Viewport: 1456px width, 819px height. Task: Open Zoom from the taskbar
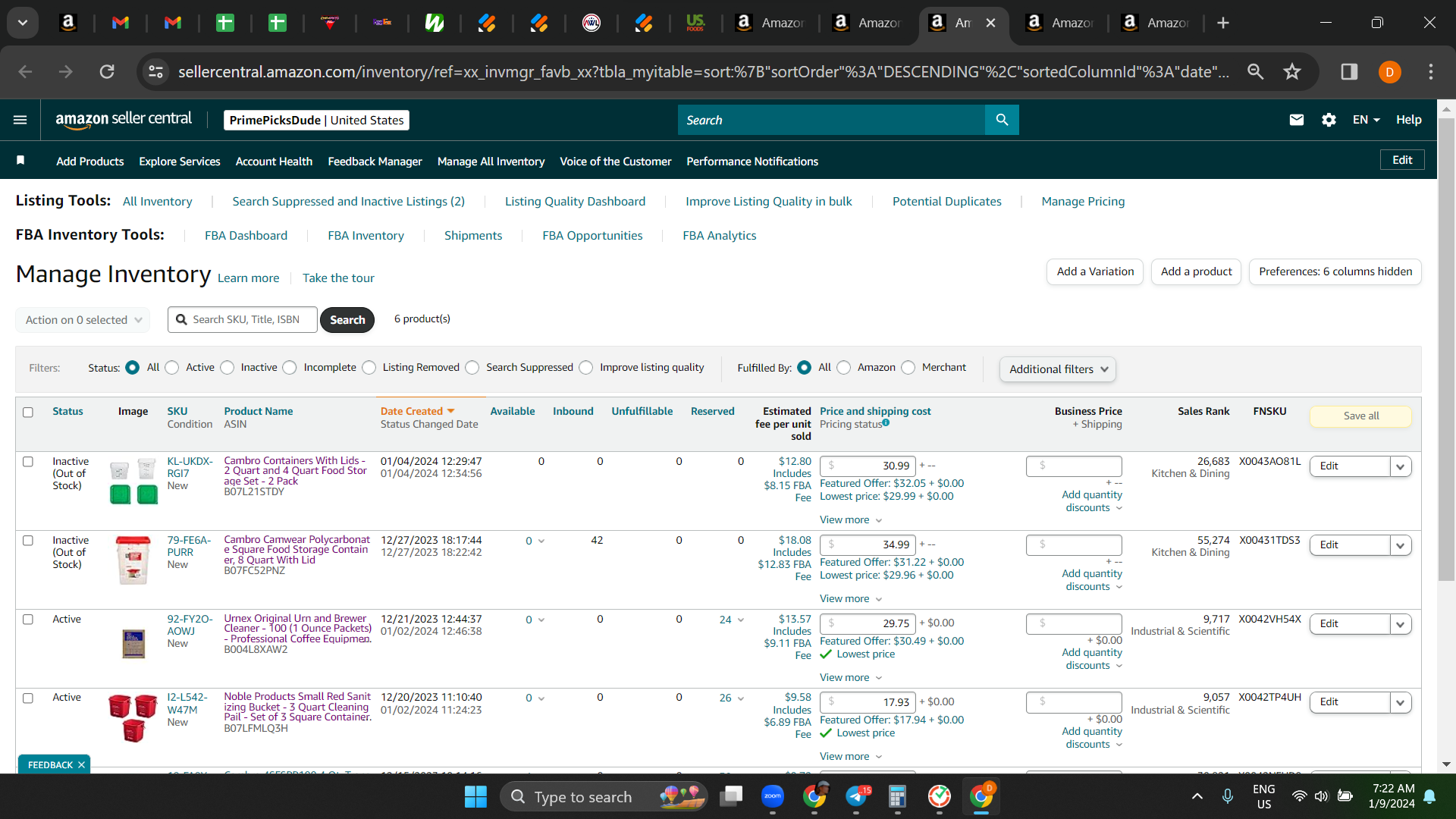(x=773, y=796)
